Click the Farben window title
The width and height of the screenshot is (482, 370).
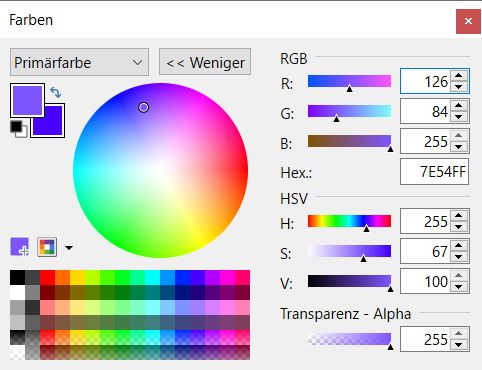tap(31, 20)
